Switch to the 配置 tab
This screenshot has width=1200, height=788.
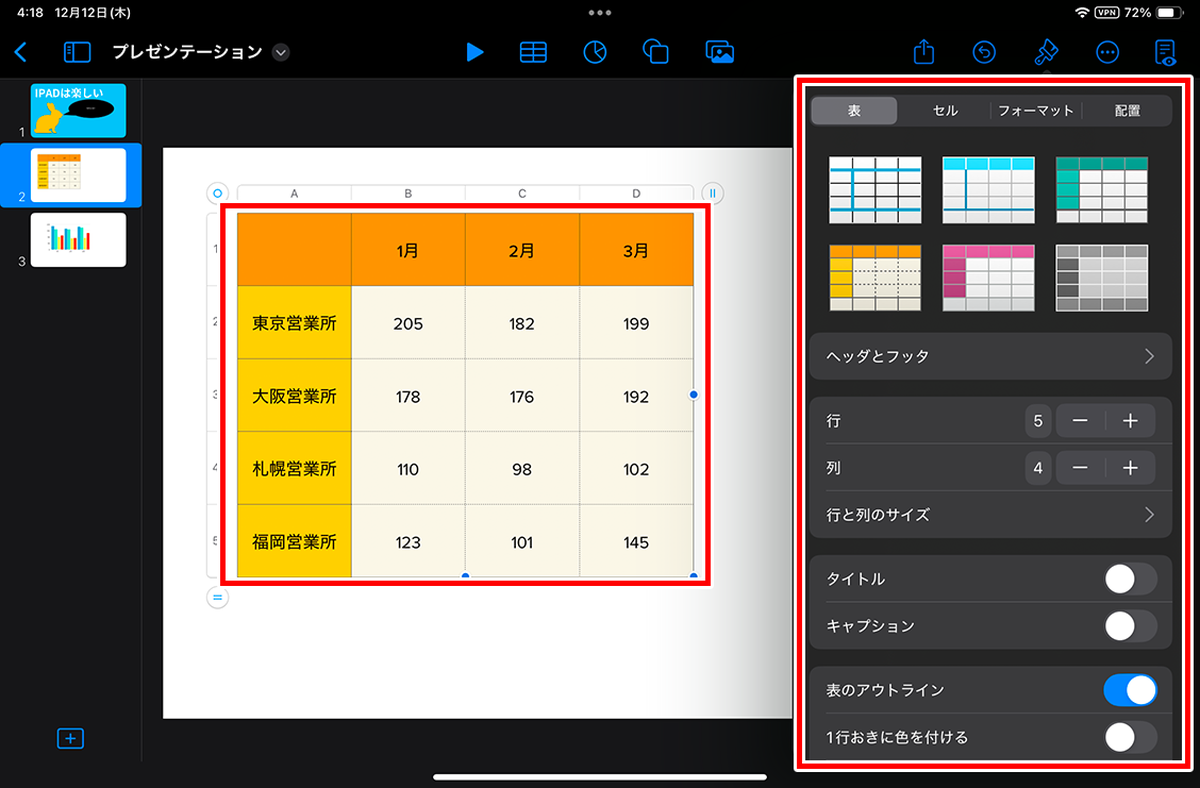tap(1127, 111)
